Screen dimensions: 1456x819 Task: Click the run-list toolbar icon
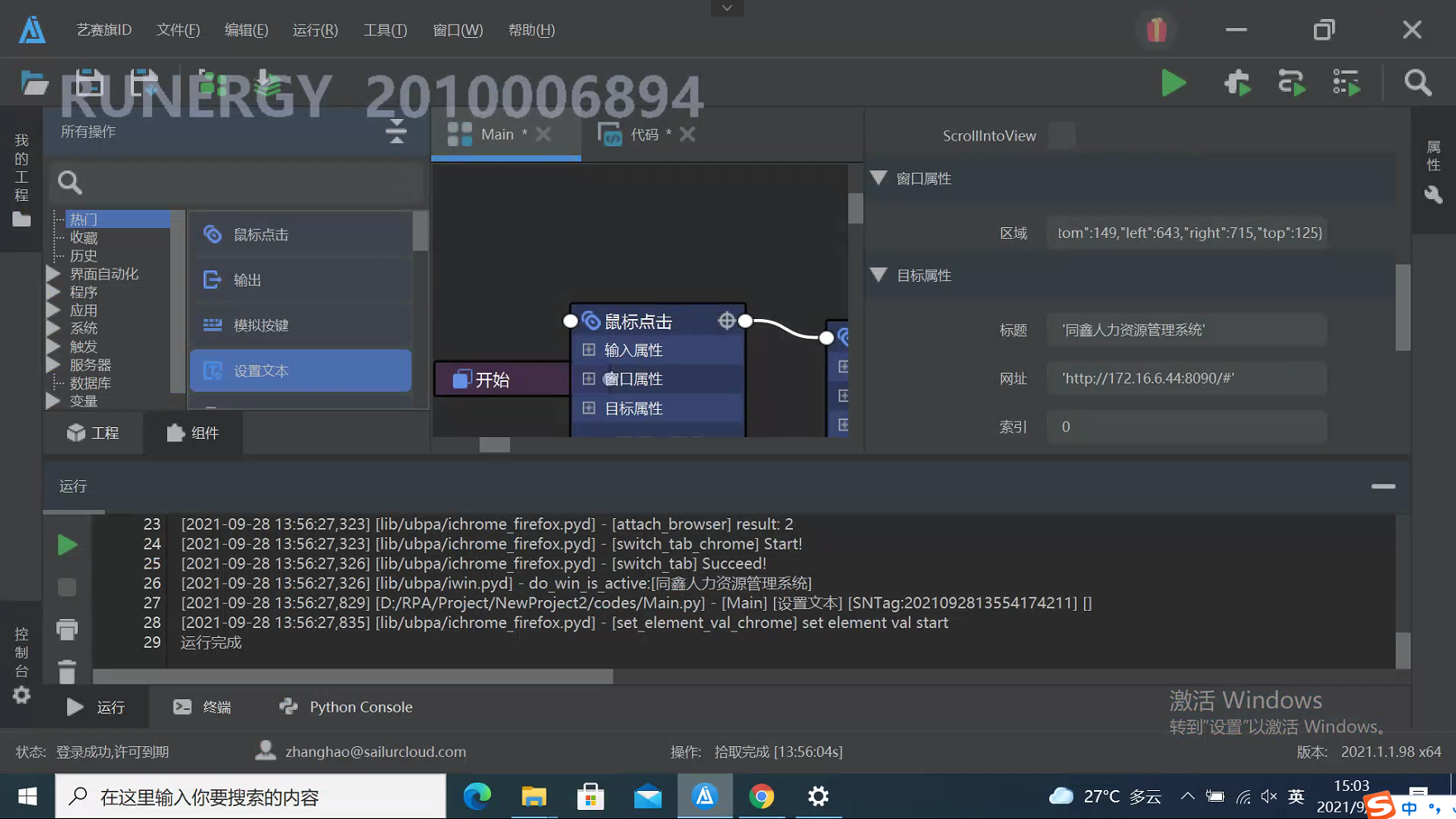[x=1346, y=83]
